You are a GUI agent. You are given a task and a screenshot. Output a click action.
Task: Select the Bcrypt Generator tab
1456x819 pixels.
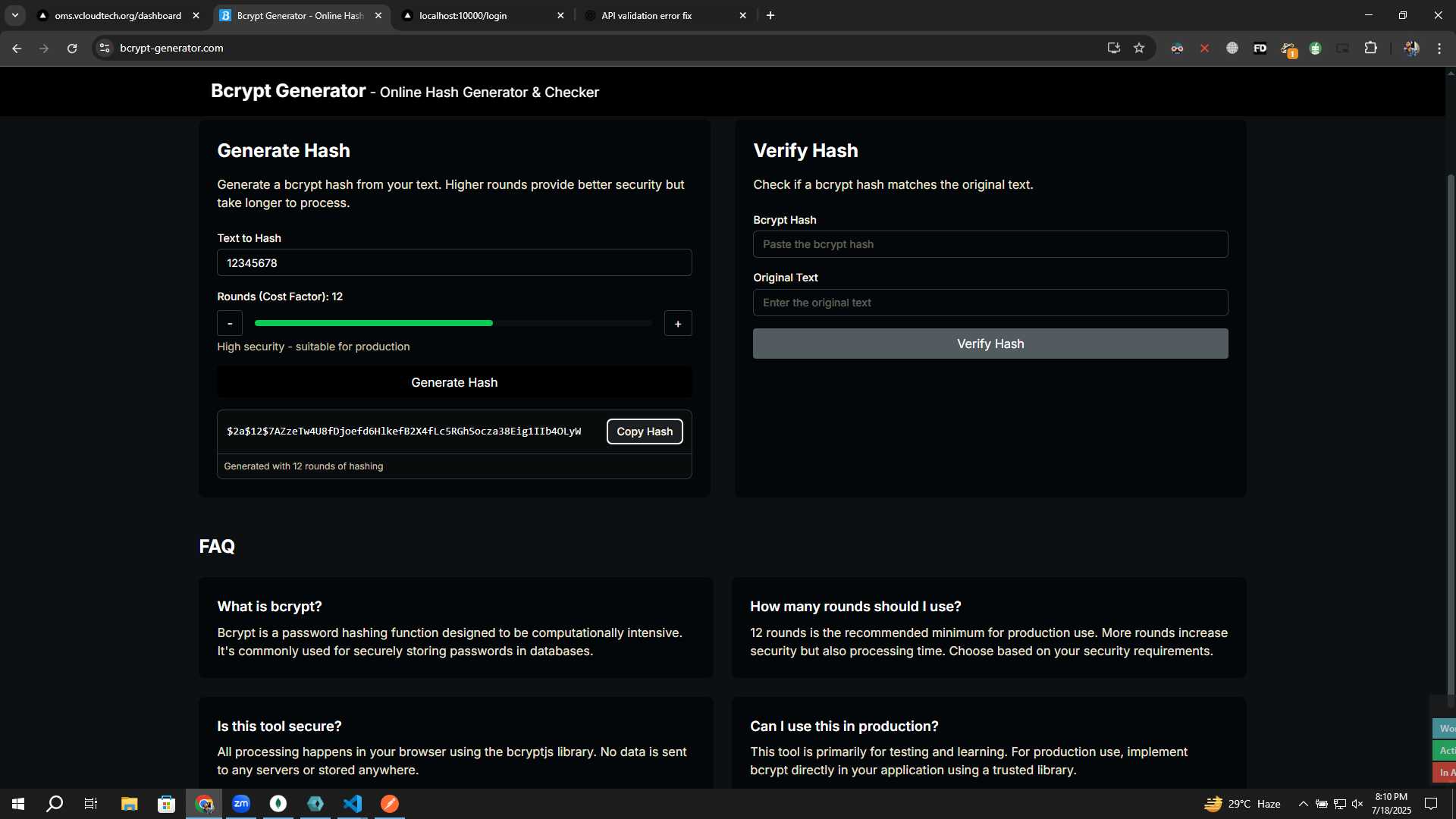tap(300, 15)
